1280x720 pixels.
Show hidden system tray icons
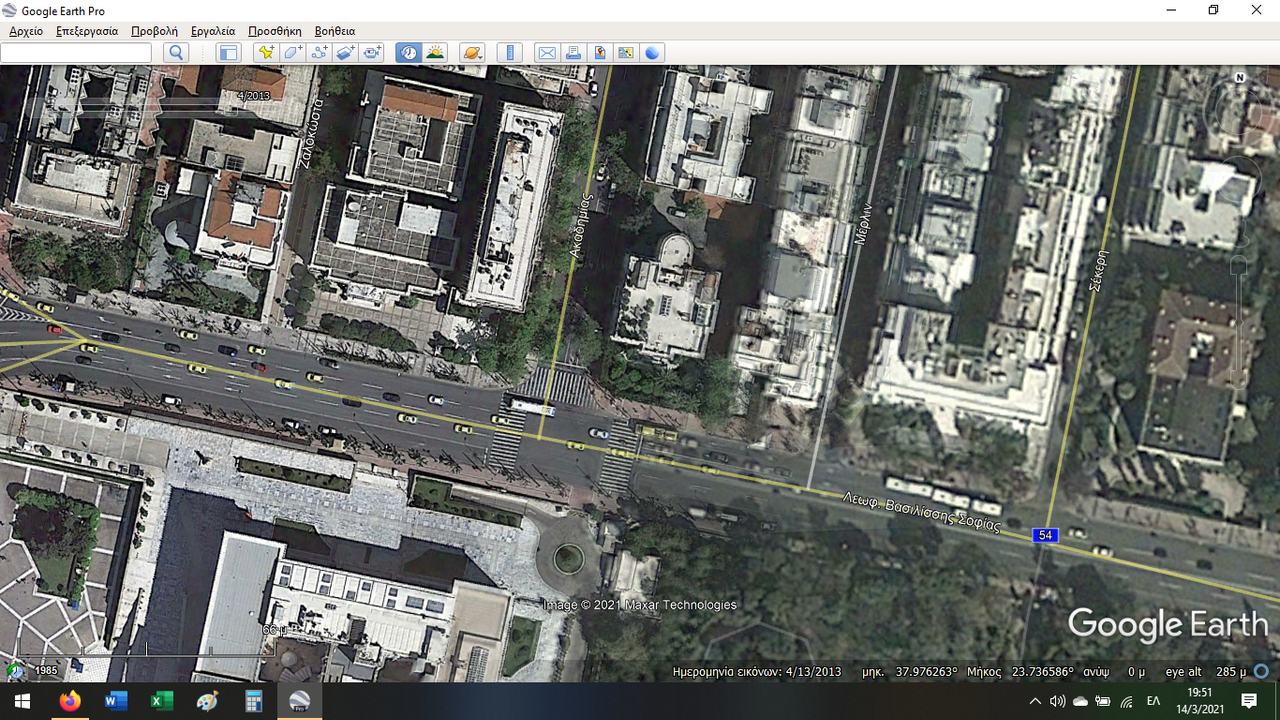coord(1035,701)
